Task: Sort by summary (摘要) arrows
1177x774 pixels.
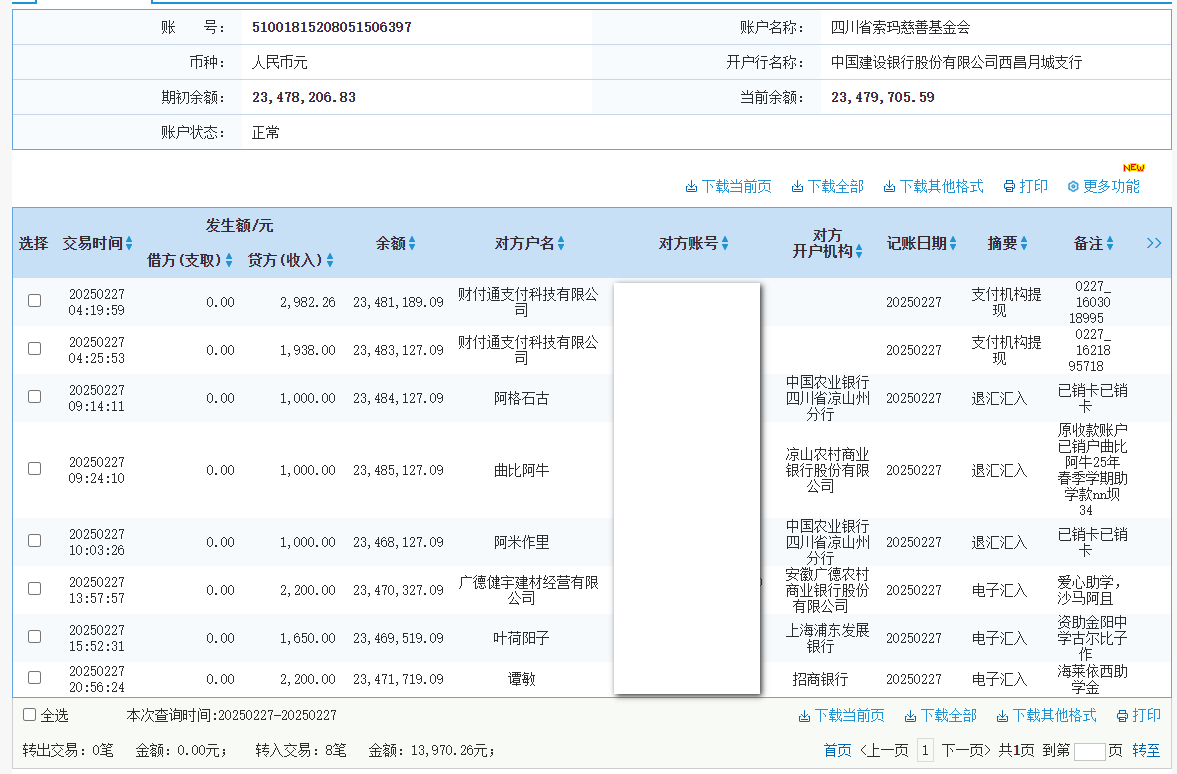Action: [1023, 243]
